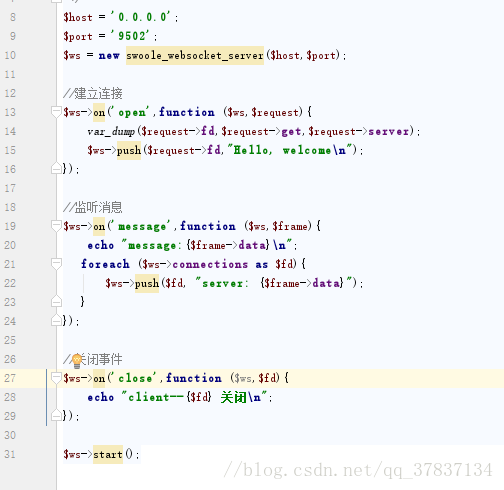504x490 pixels.
Task: Click the connections property on line 21
Action: point(210,264)
